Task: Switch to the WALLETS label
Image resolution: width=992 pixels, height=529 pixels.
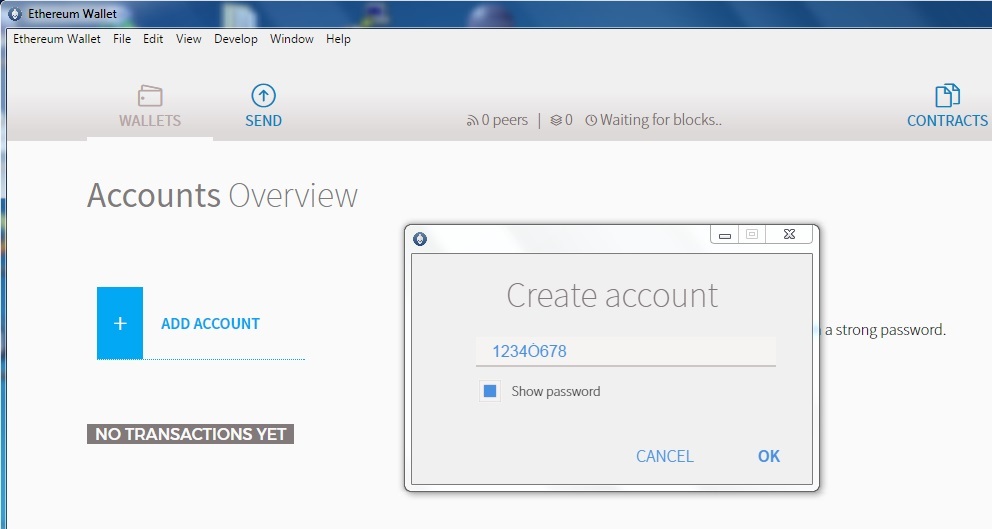Action: tap(150, 120)
